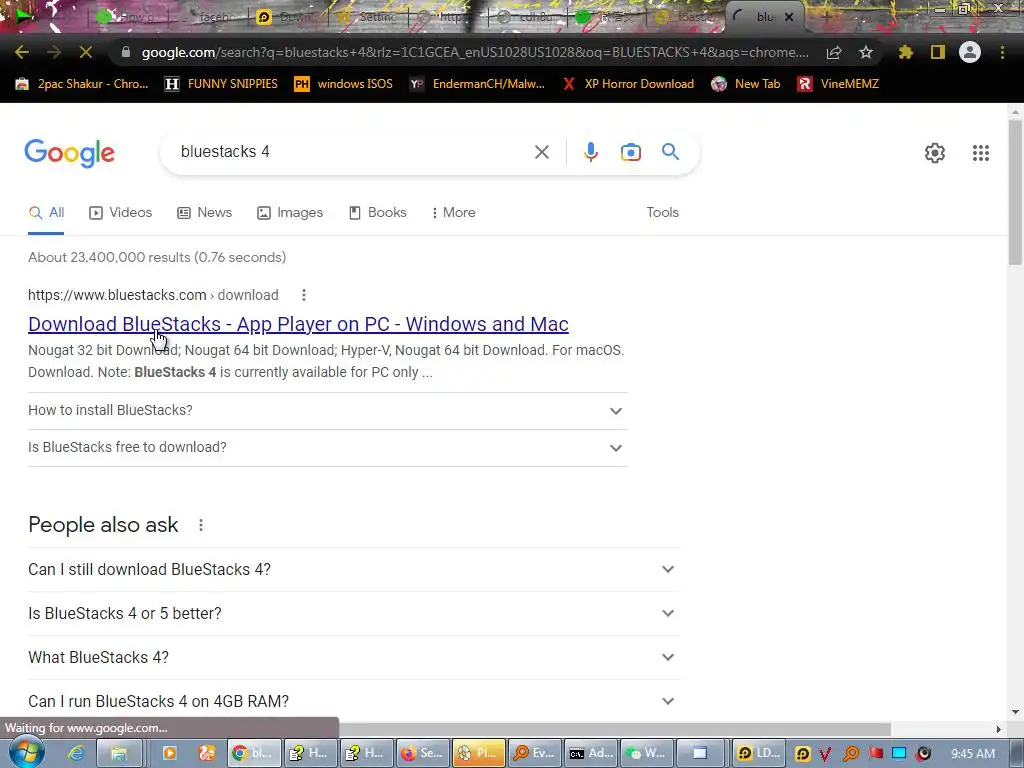1024x768 pixels.
Task: Expand Is BlueStacks free to download?
Action: (x=328, y=448)
